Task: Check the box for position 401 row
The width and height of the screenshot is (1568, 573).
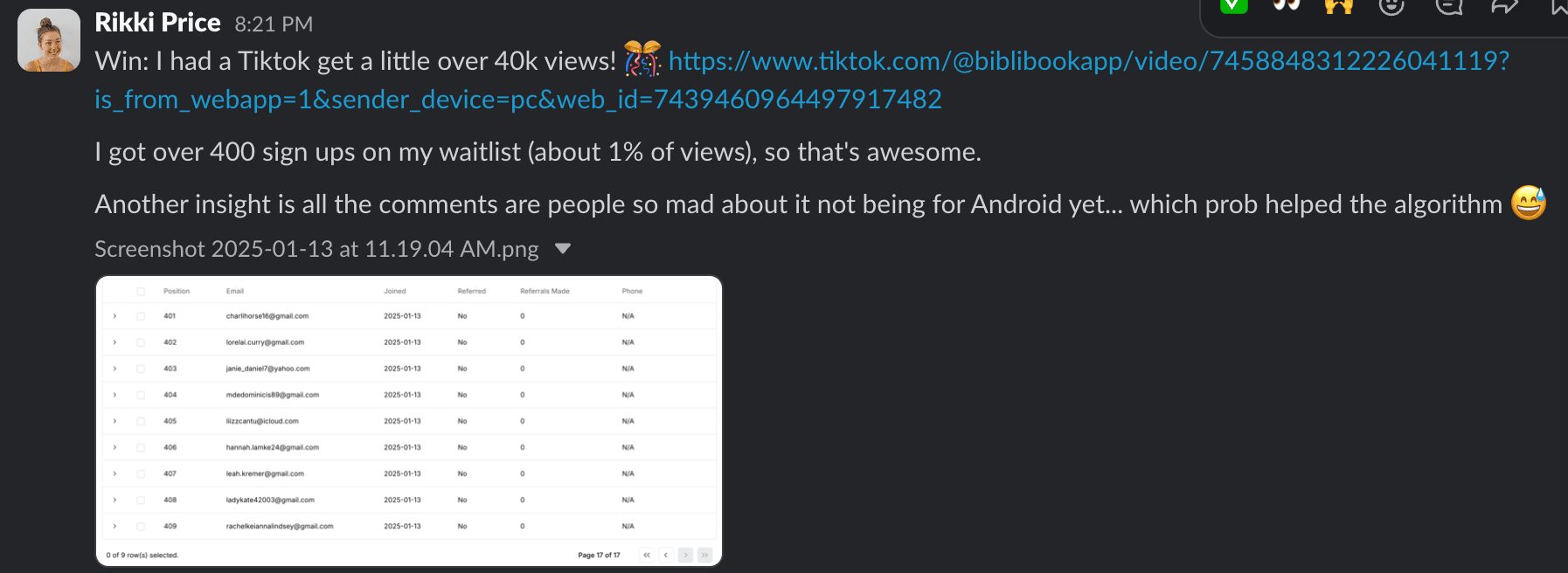Action: pos(141,316)
